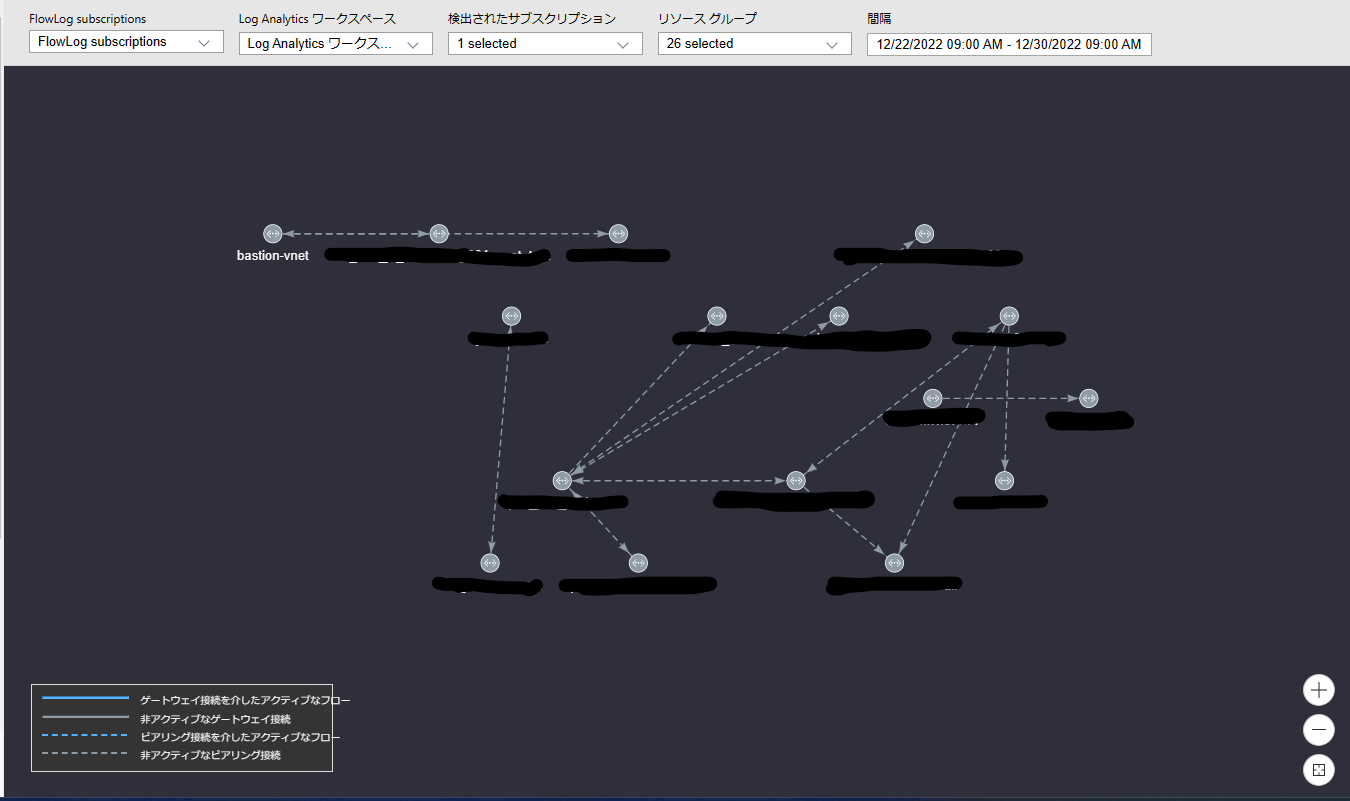Viewport: 1350px width, 801px height.
Task: Click the "bastion-vnet" node label
Action: point(273,256)
